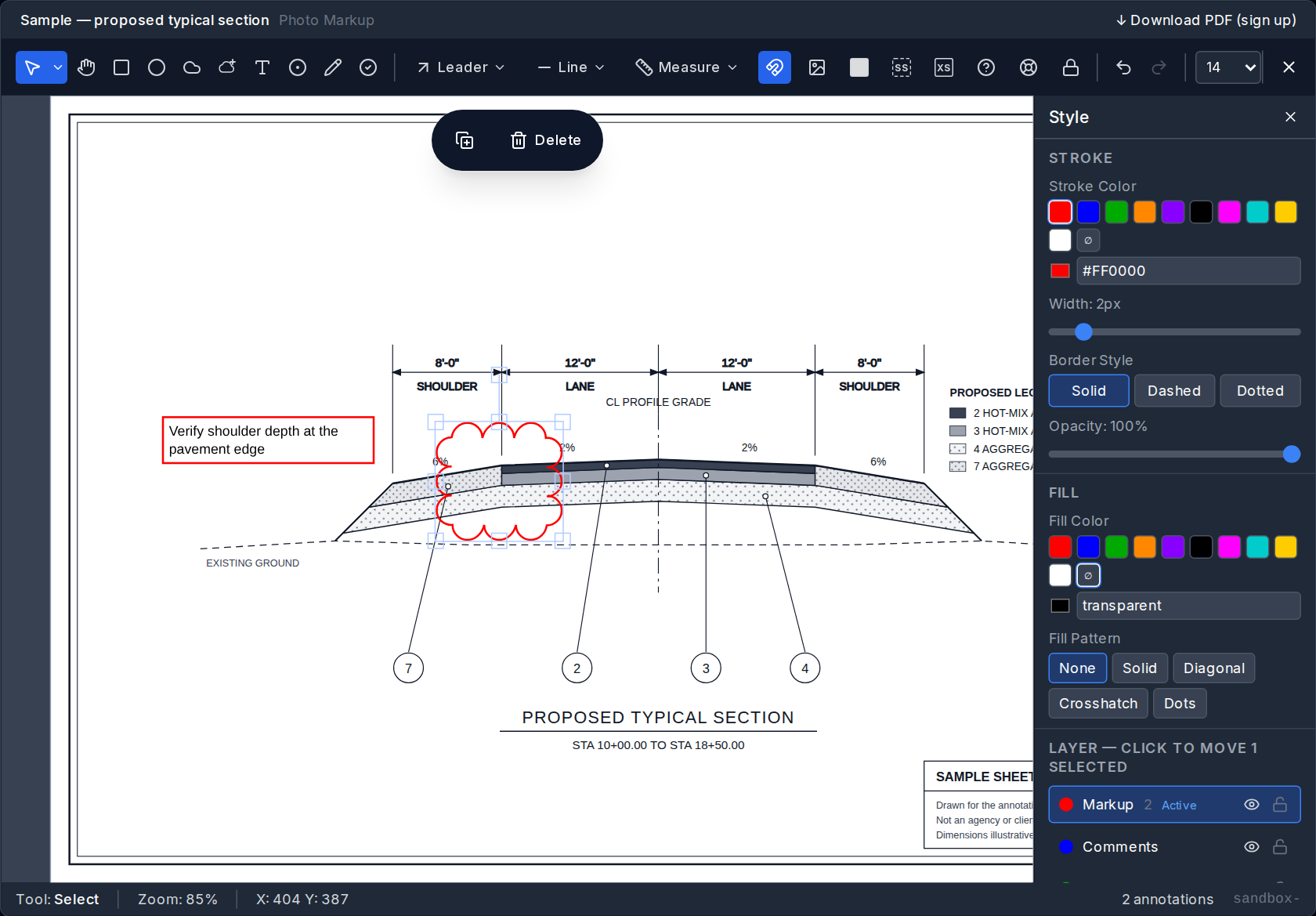Click the Opacity slider handle
Viewport: 1316px width, 916px height.
[1292, 454]
